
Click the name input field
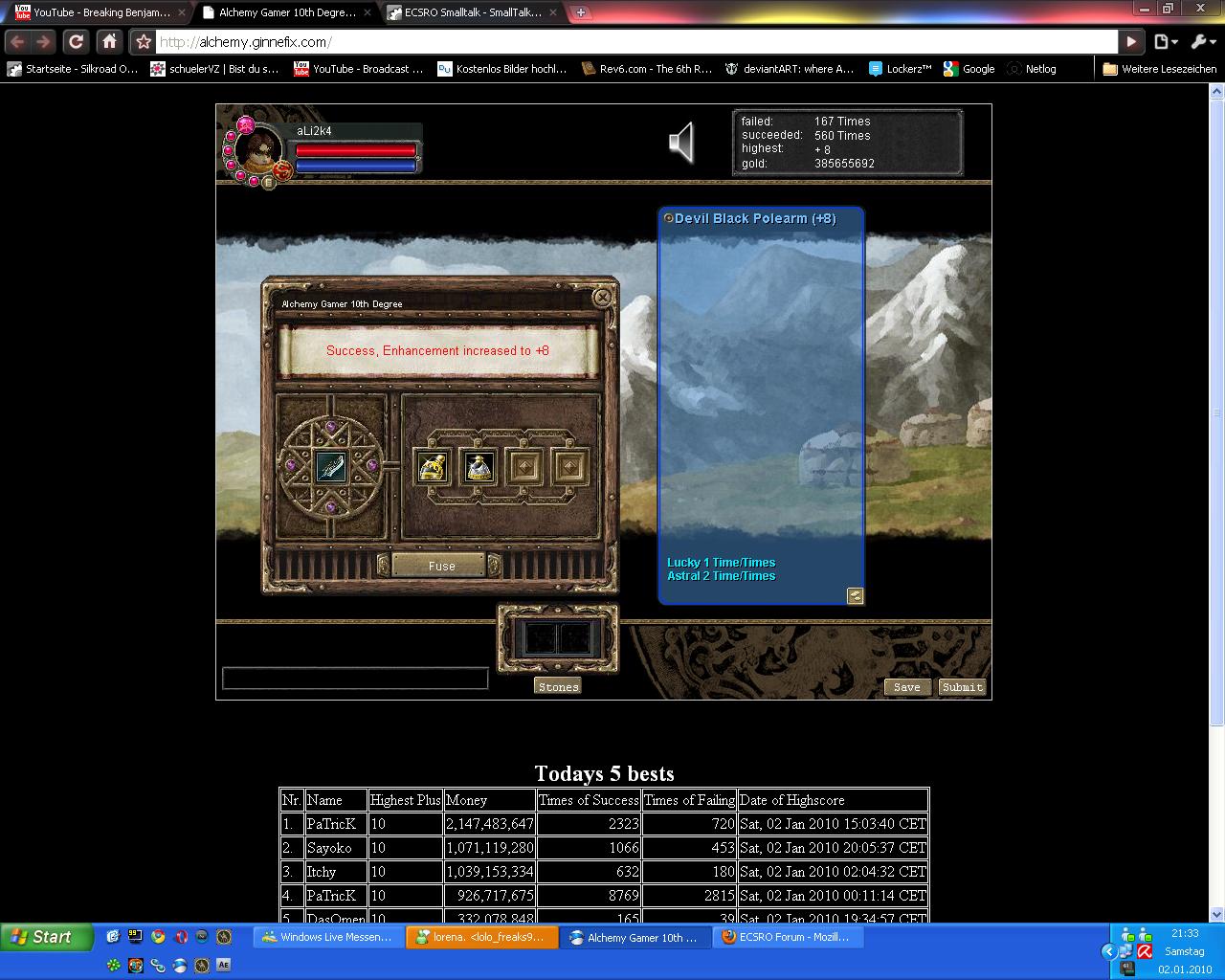pyautogui.click(x=355, y=679)
